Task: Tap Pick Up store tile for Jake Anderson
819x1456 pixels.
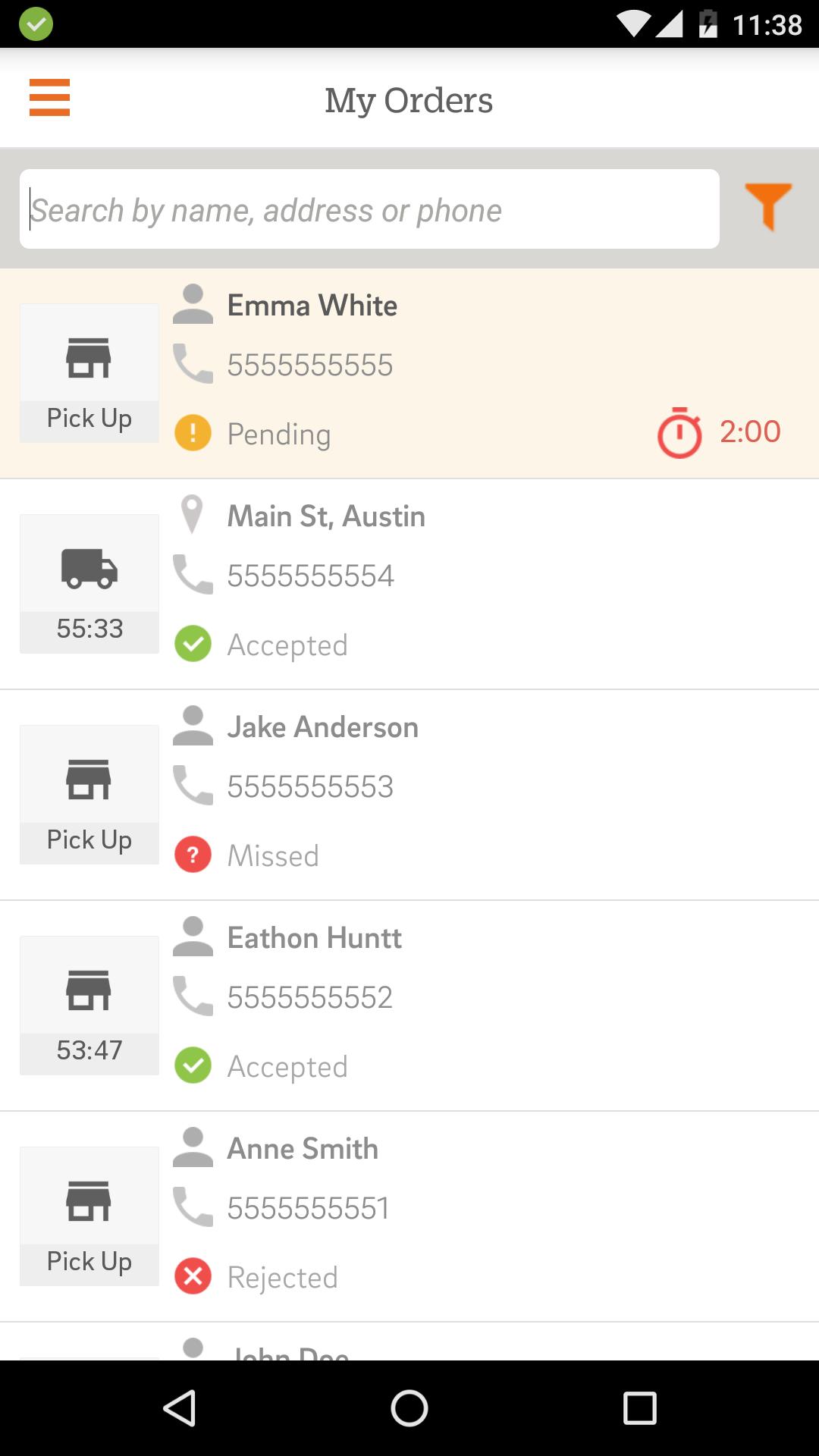Action: (89, 794)
